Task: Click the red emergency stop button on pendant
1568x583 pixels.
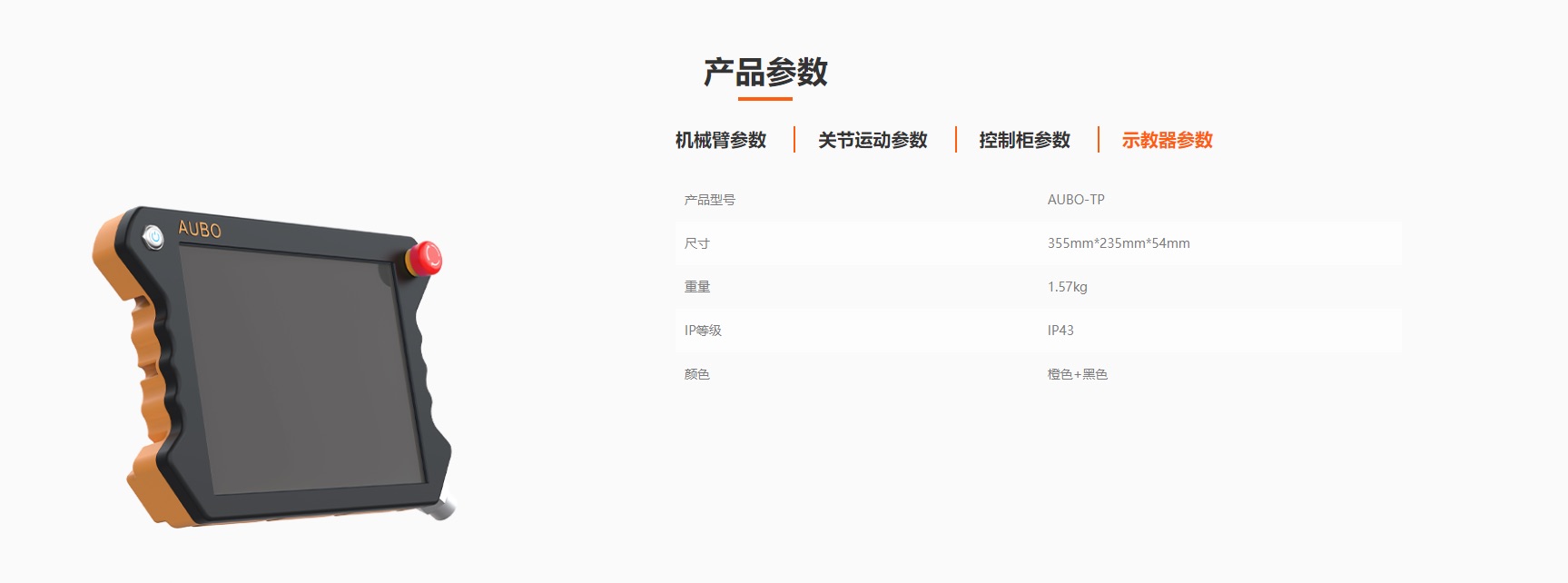Action: [x=424, y=258]
